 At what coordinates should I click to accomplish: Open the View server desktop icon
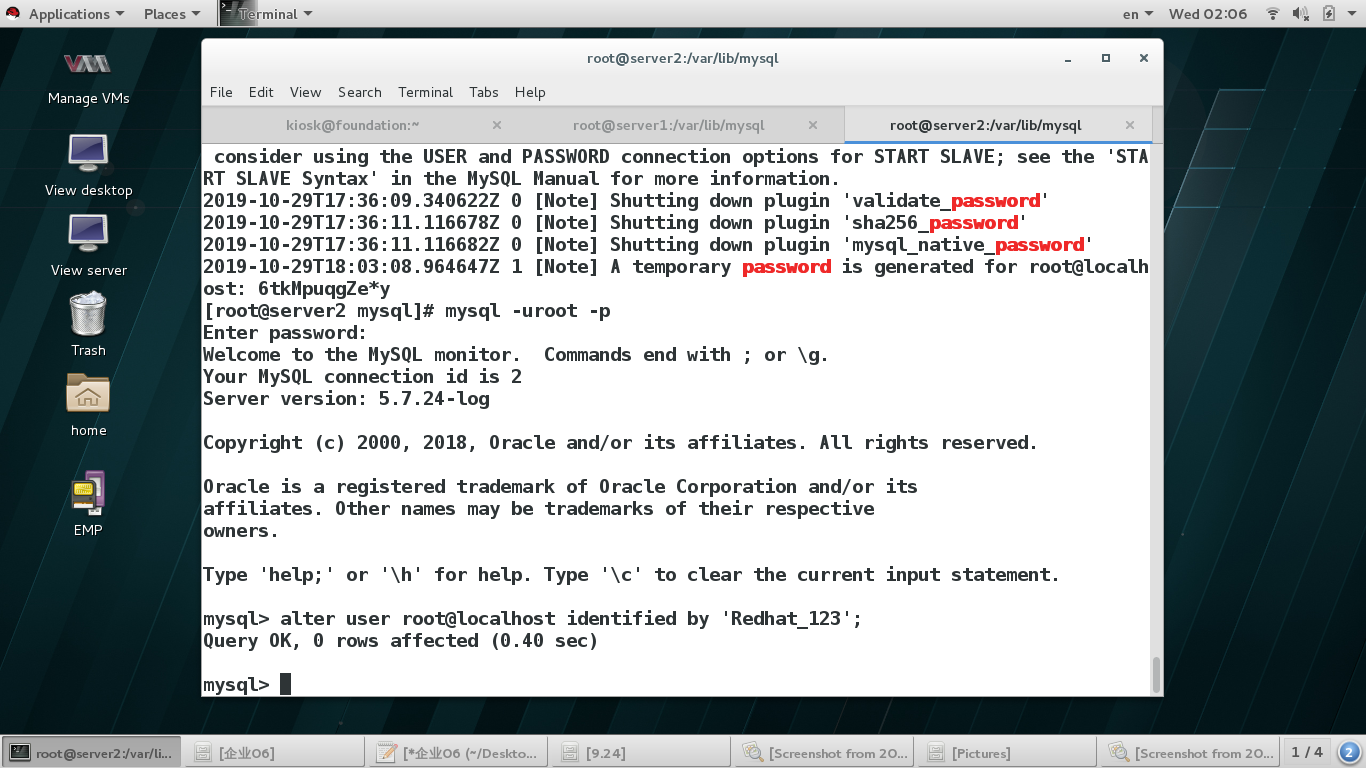[88, 245]
